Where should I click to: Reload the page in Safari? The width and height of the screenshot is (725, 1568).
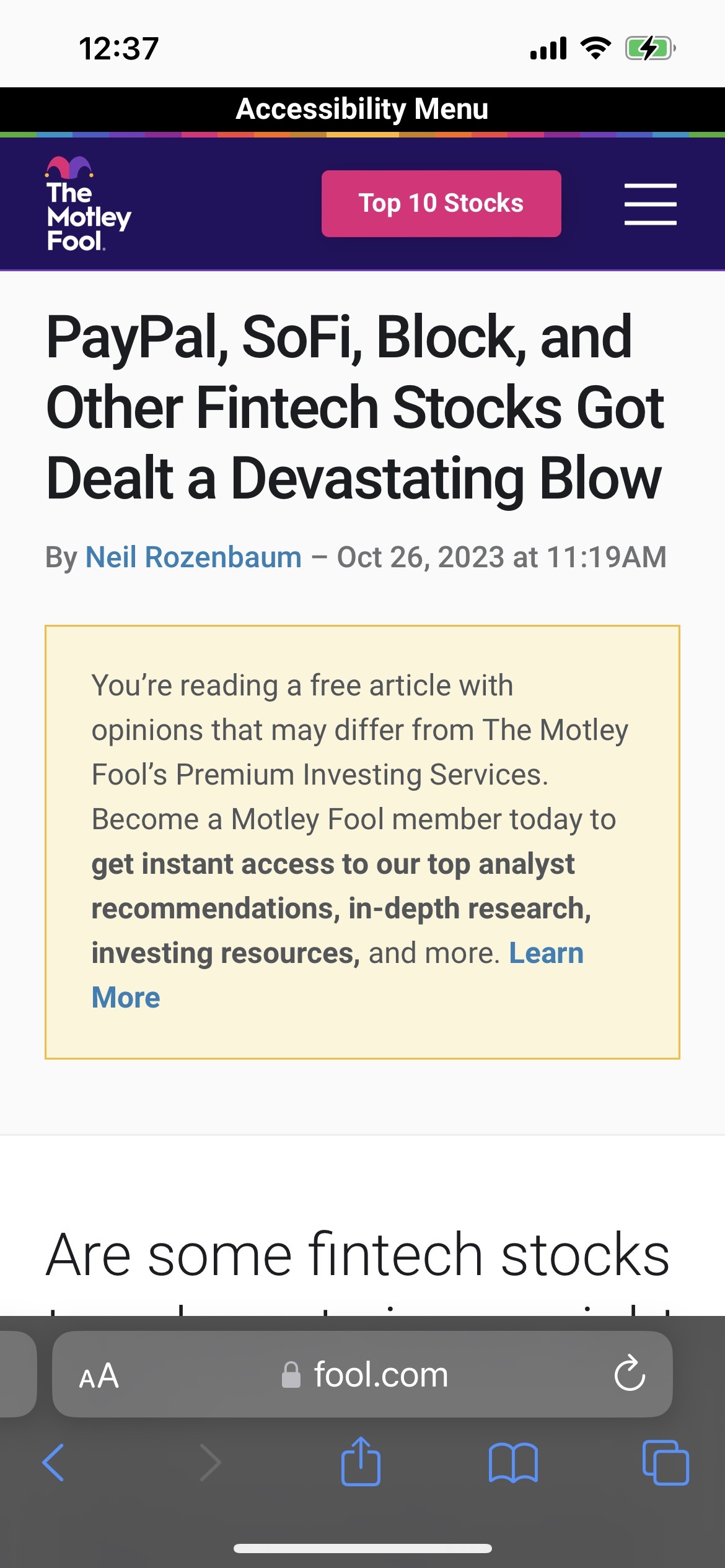(x=630, y=1374)
